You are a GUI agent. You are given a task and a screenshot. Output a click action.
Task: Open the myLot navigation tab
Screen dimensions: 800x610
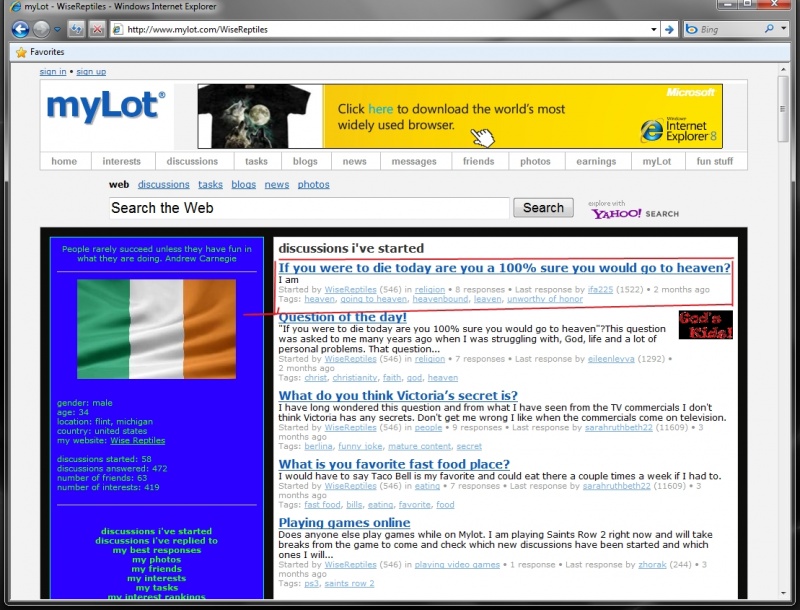(x=657, y=161)
